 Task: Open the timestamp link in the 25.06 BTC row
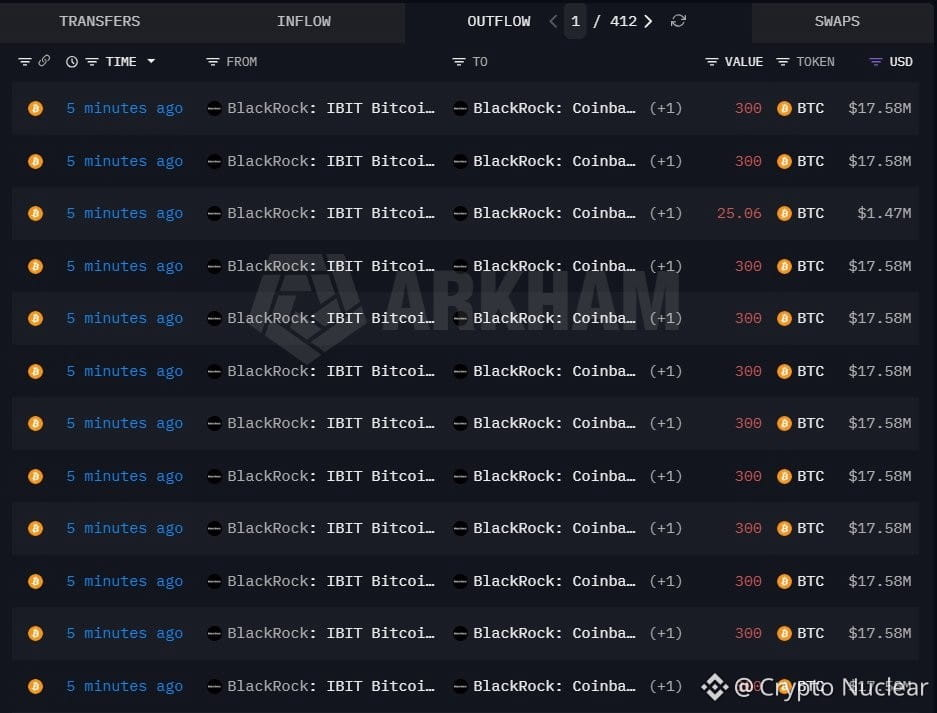pos(124,213)
